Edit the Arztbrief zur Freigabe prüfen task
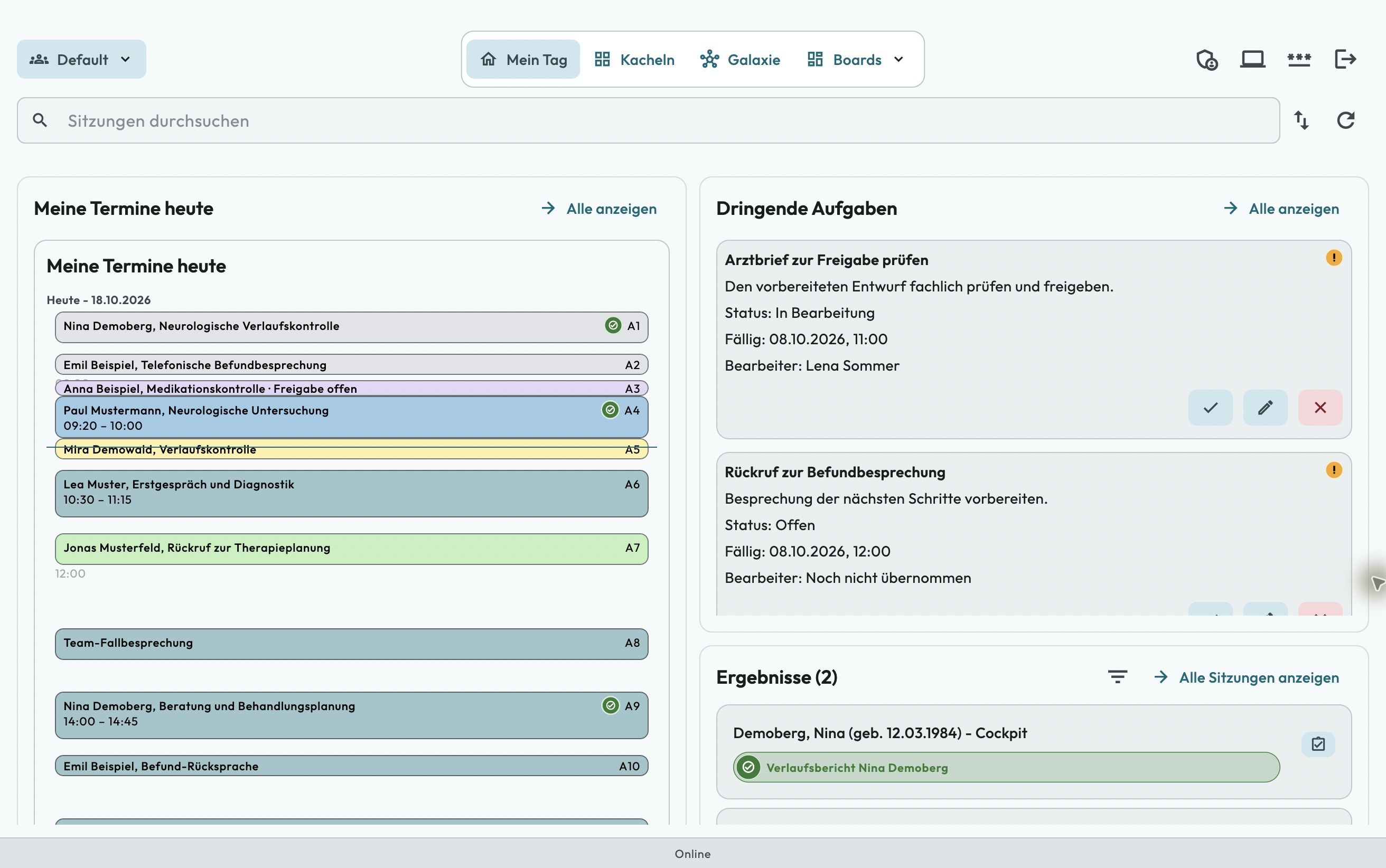1386x868 pixels. (x=1266, y=408)
